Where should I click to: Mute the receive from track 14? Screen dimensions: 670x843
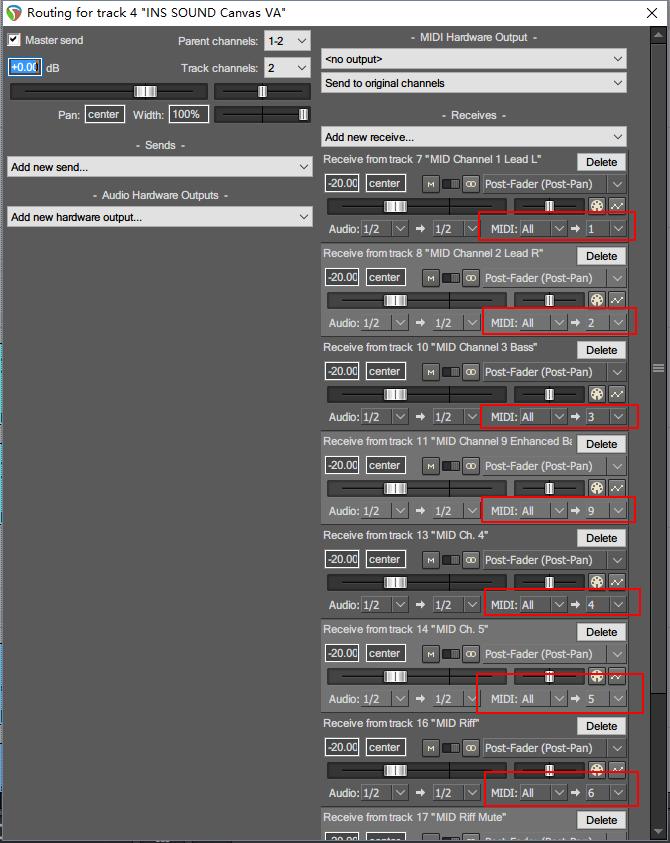430,654
